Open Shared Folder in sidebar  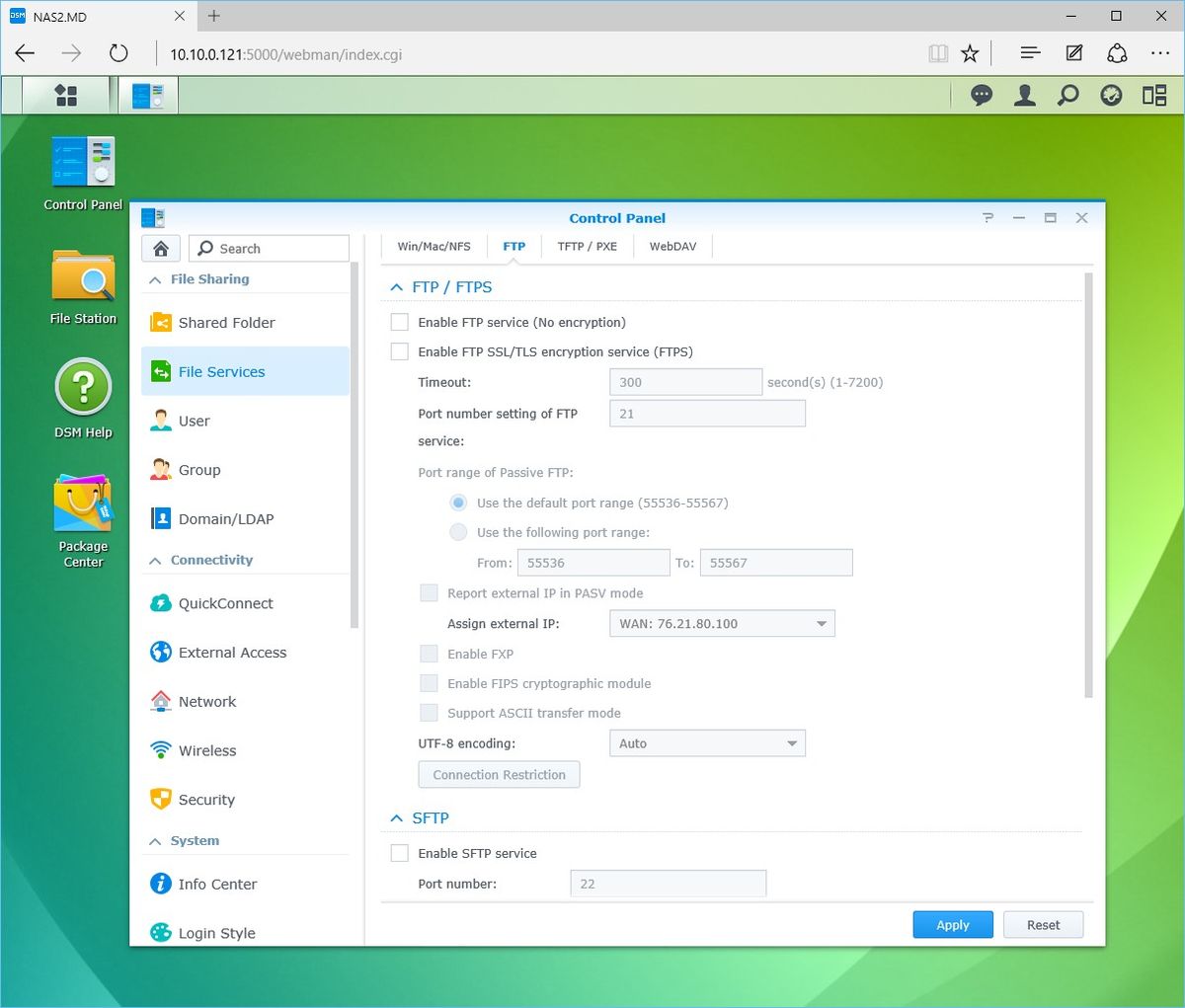pos(246,322)
